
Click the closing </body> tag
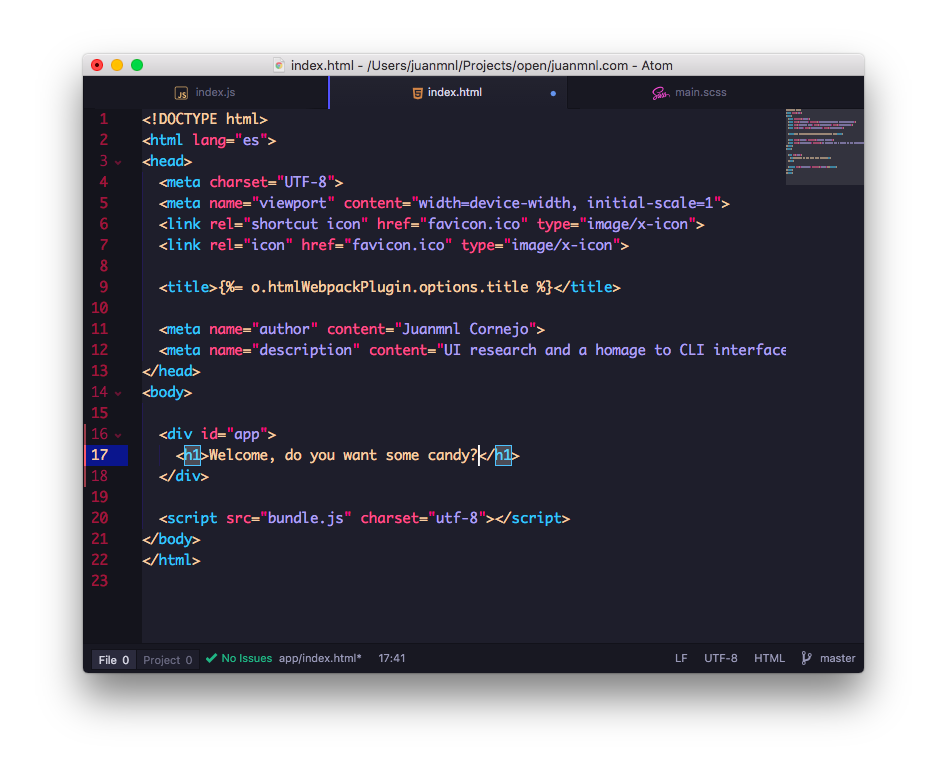point(171,539)
